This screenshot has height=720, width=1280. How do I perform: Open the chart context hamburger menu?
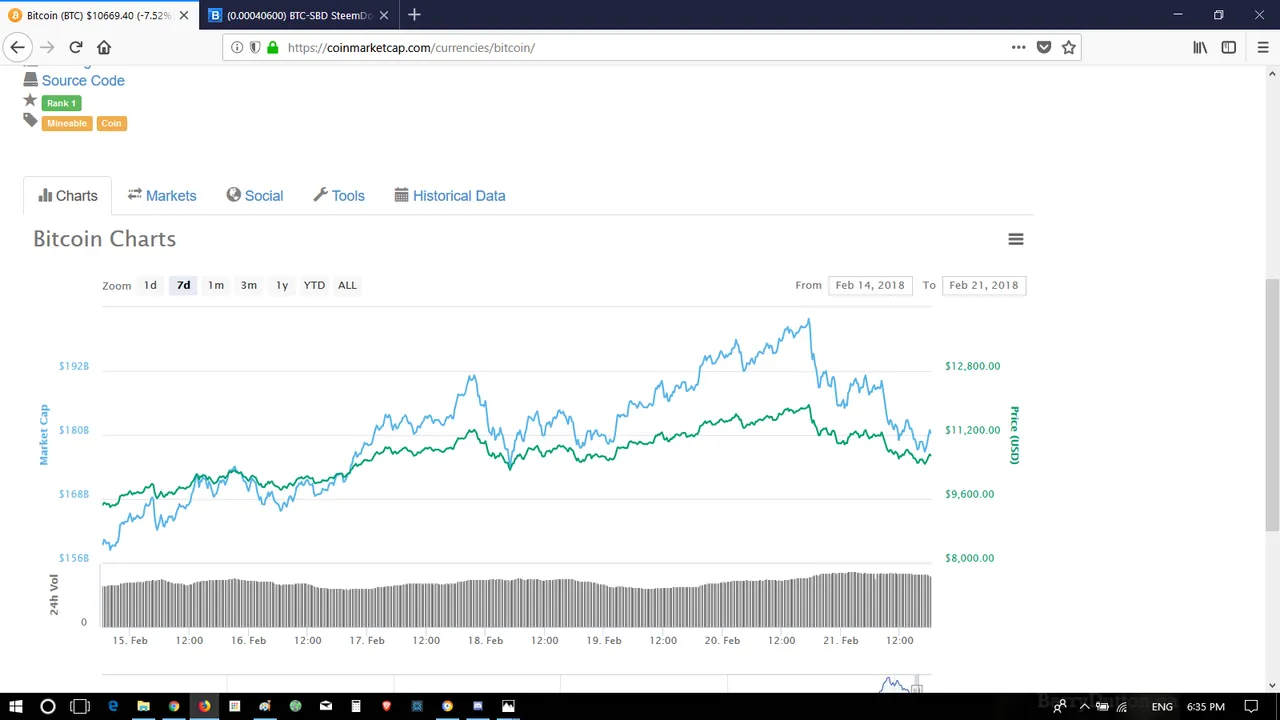click(x=1016, y=239)
